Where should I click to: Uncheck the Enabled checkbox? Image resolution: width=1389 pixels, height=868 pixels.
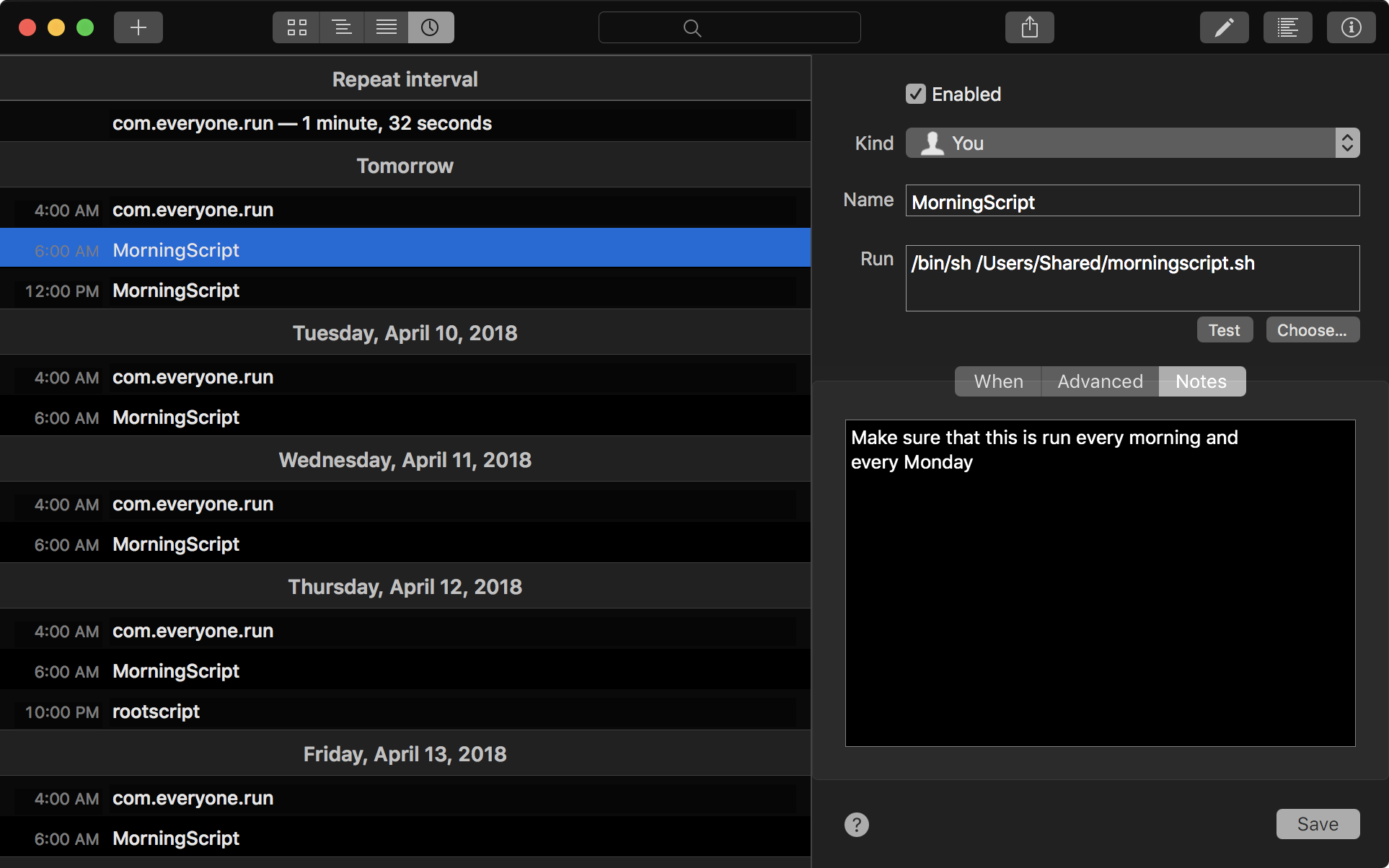915,94
